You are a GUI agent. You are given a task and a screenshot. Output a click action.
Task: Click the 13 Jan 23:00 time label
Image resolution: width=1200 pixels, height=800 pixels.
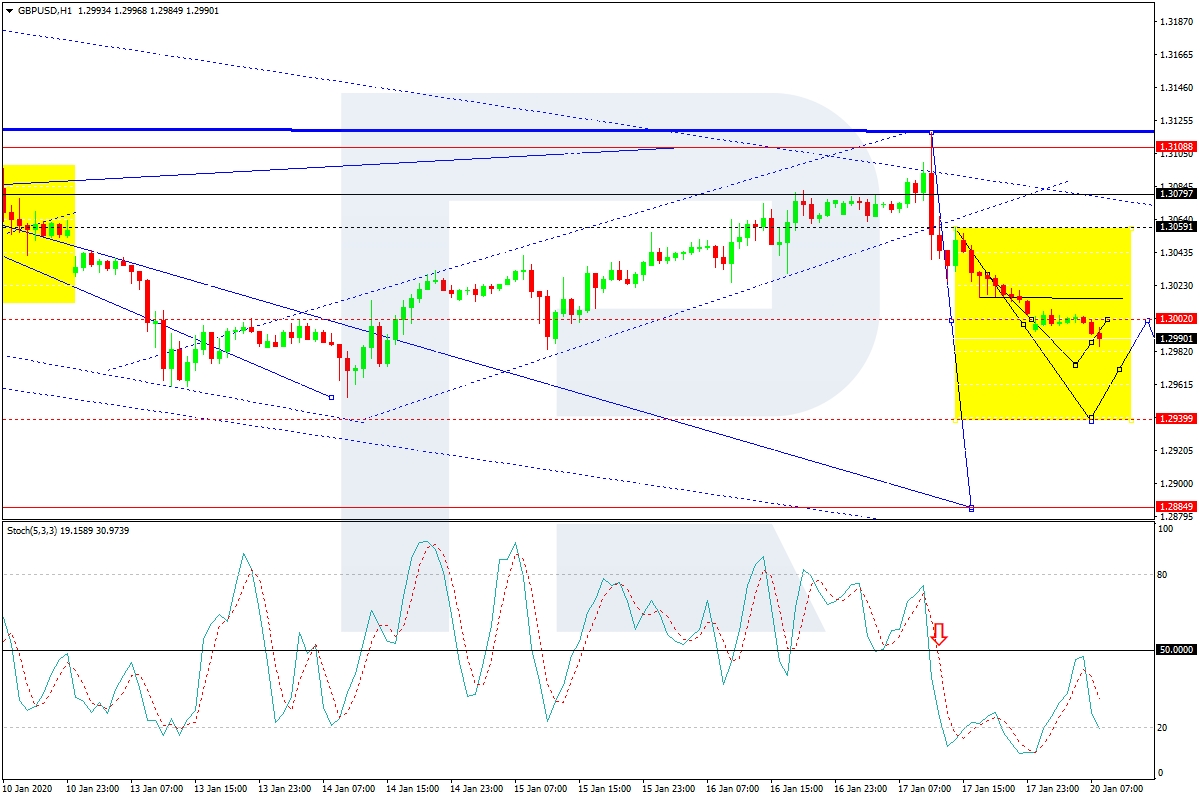tap(283, 789)
